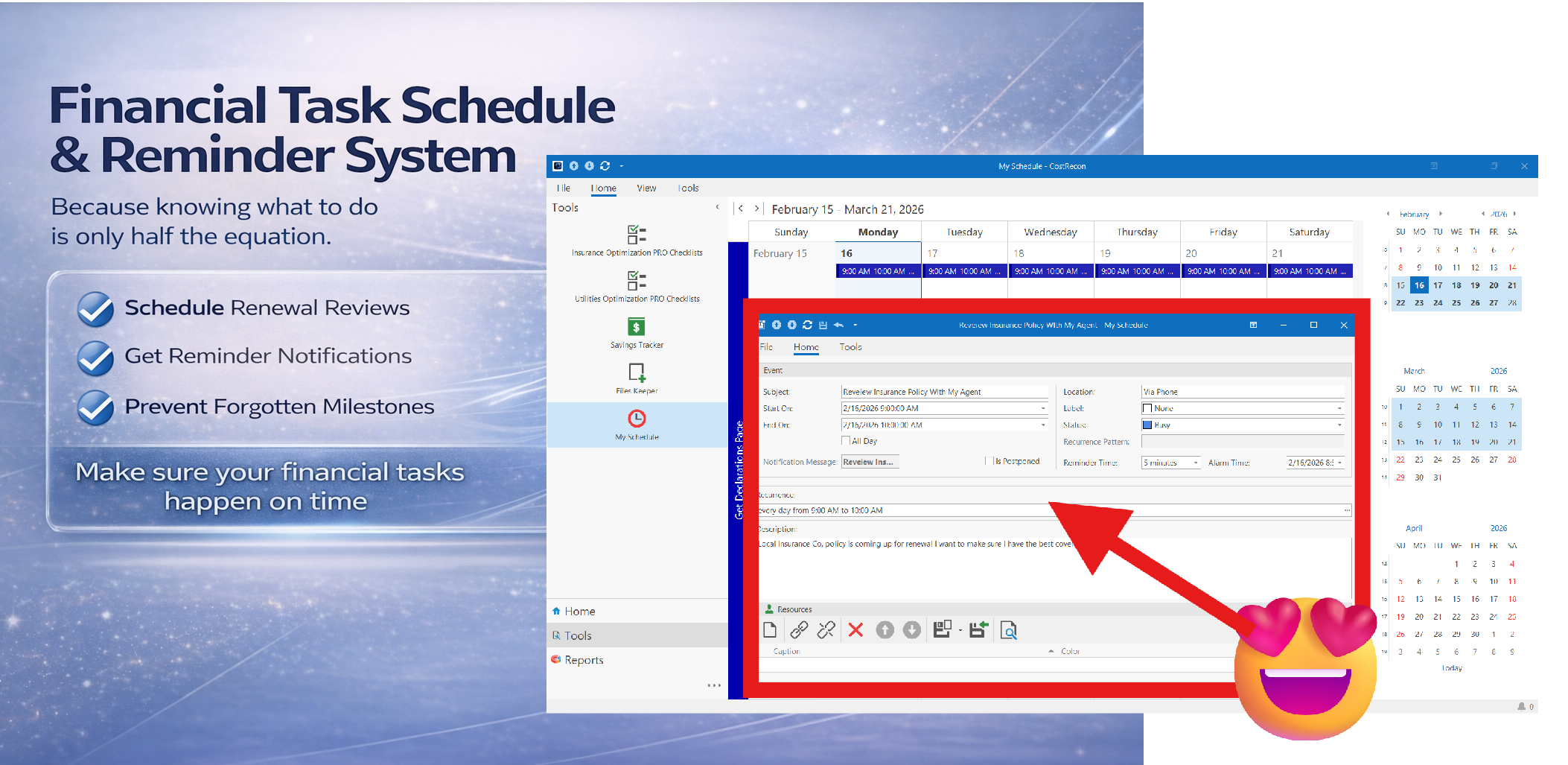Click the new blank resource page icon
Image resolution: width=1568 pixels, height=765 pixels.
770,630
